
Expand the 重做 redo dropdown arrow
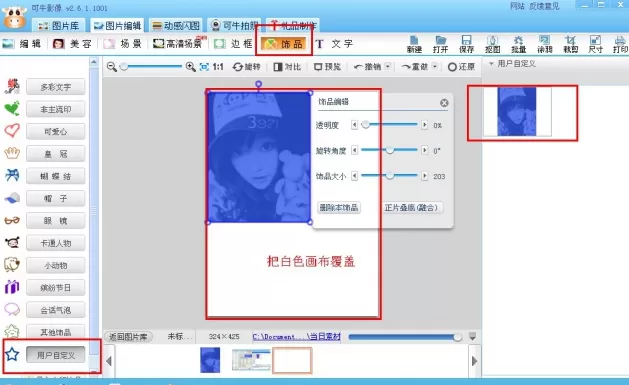click(x=435, y=67)
